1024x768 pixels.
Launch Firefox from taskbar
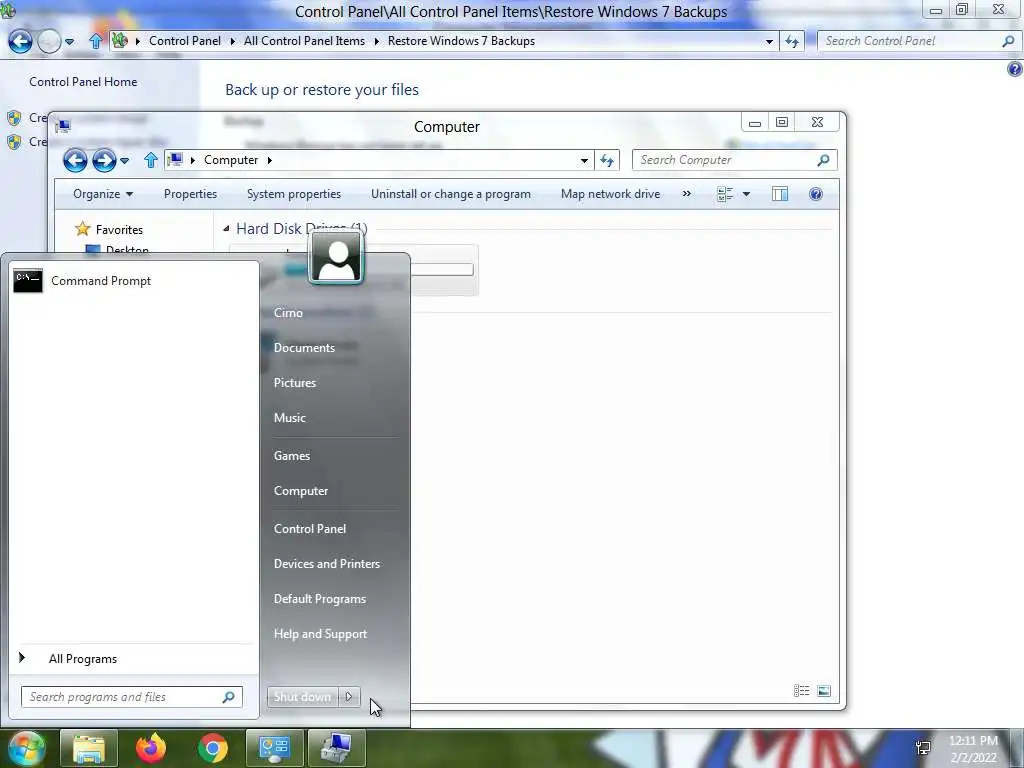point(151,748)
